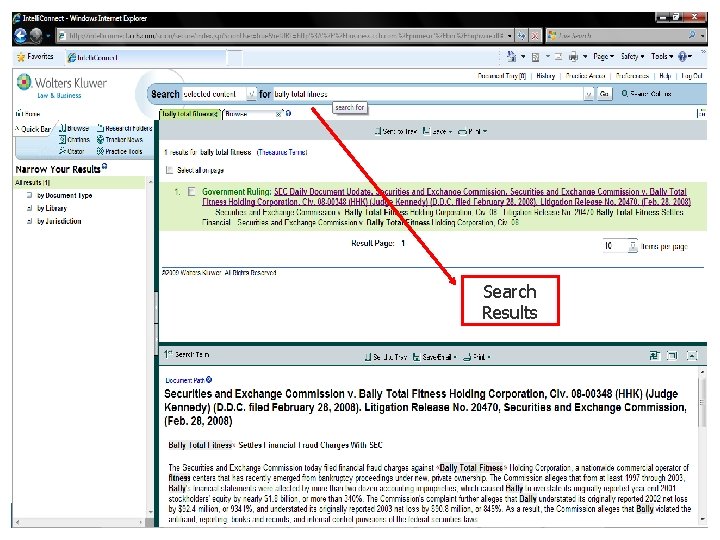Close the Browse tab with its small X
The height and width of the screenshot is (540, 720).
tap(278, 114)
